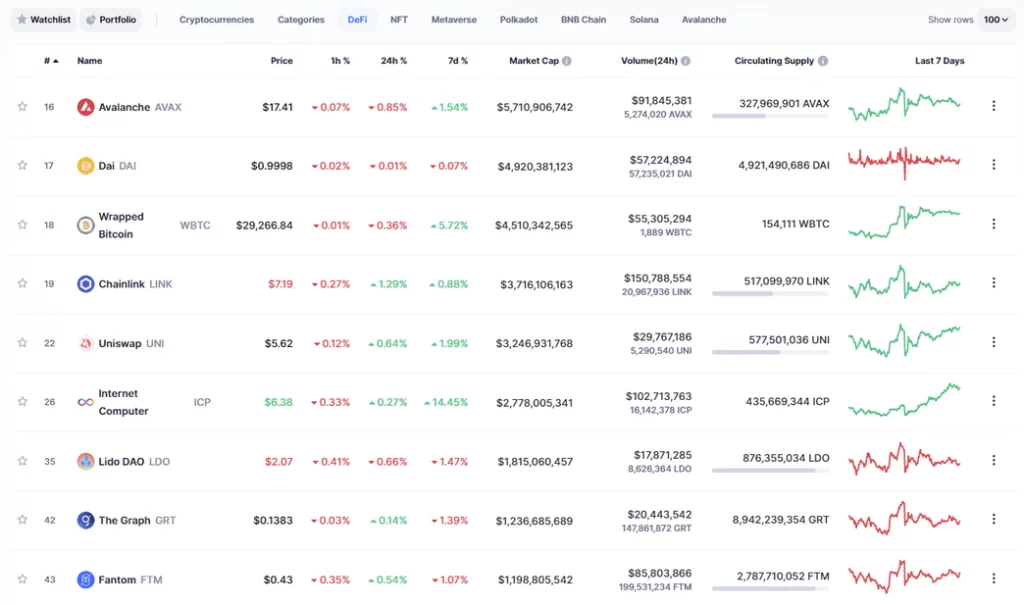1024x604 pixels.
Task: Switch to the NFT tab
Action: tap(399, 20)
